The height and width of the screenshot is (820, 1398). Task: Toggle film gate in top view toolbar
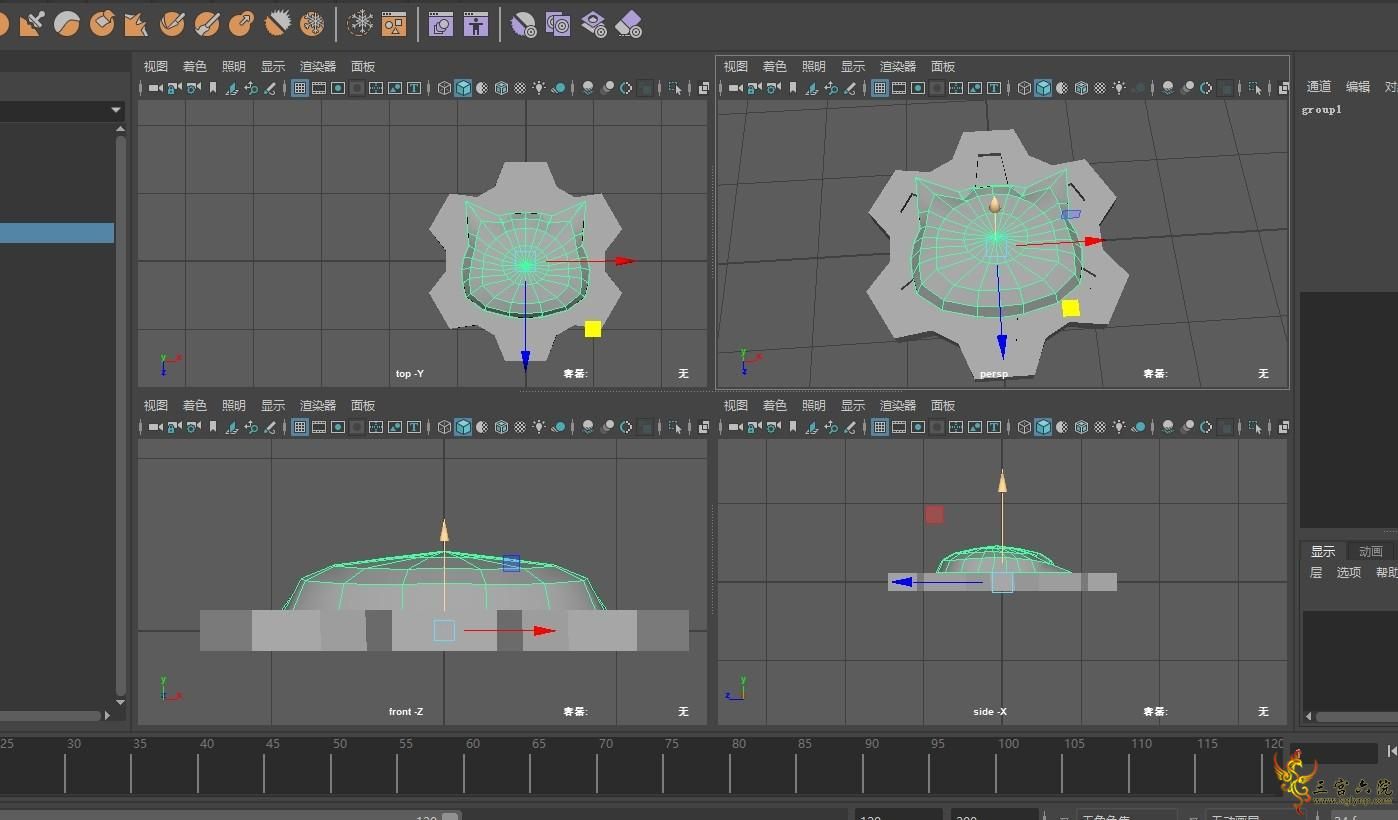pos(319,88)
